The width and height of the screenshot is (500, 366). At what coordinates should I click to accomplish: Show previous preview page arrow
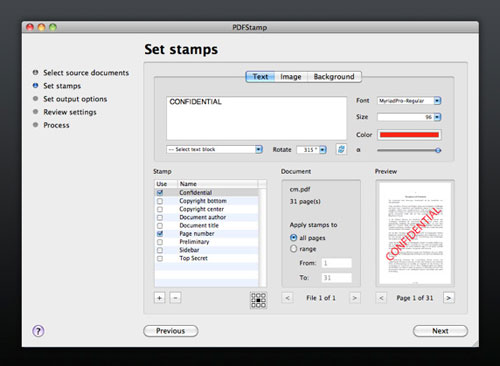tap(381, 298)
